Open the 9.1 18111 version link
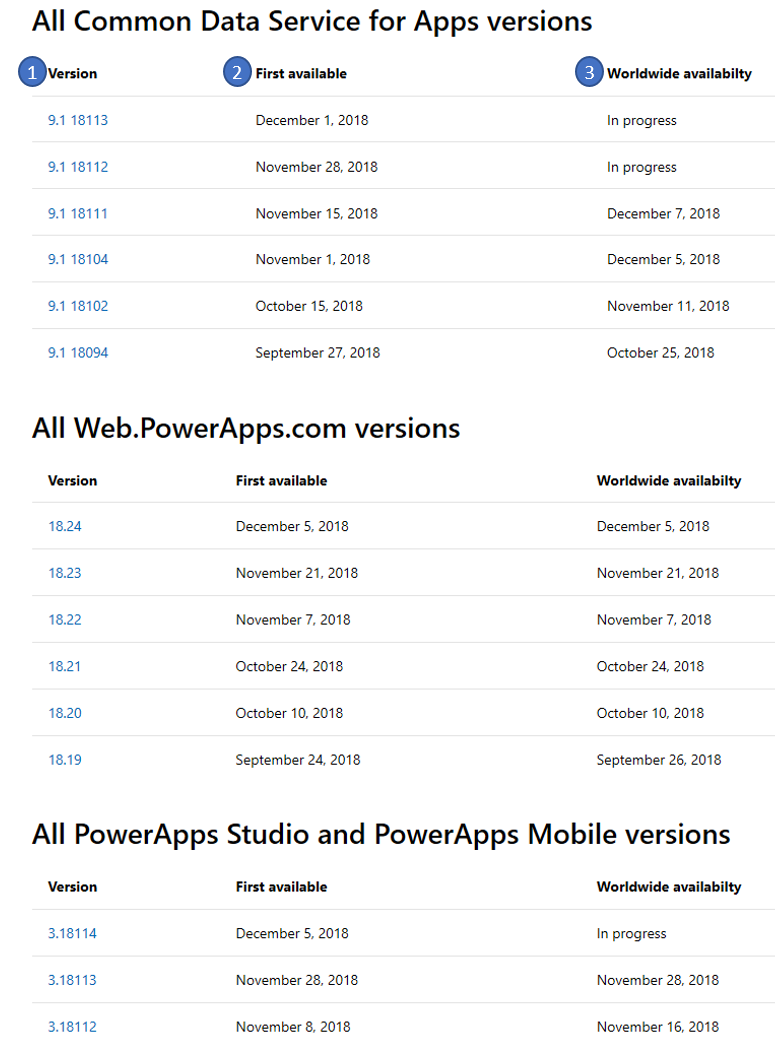Image resolution: width=775 pixels, height=1045 pixels. click(78, 213)
